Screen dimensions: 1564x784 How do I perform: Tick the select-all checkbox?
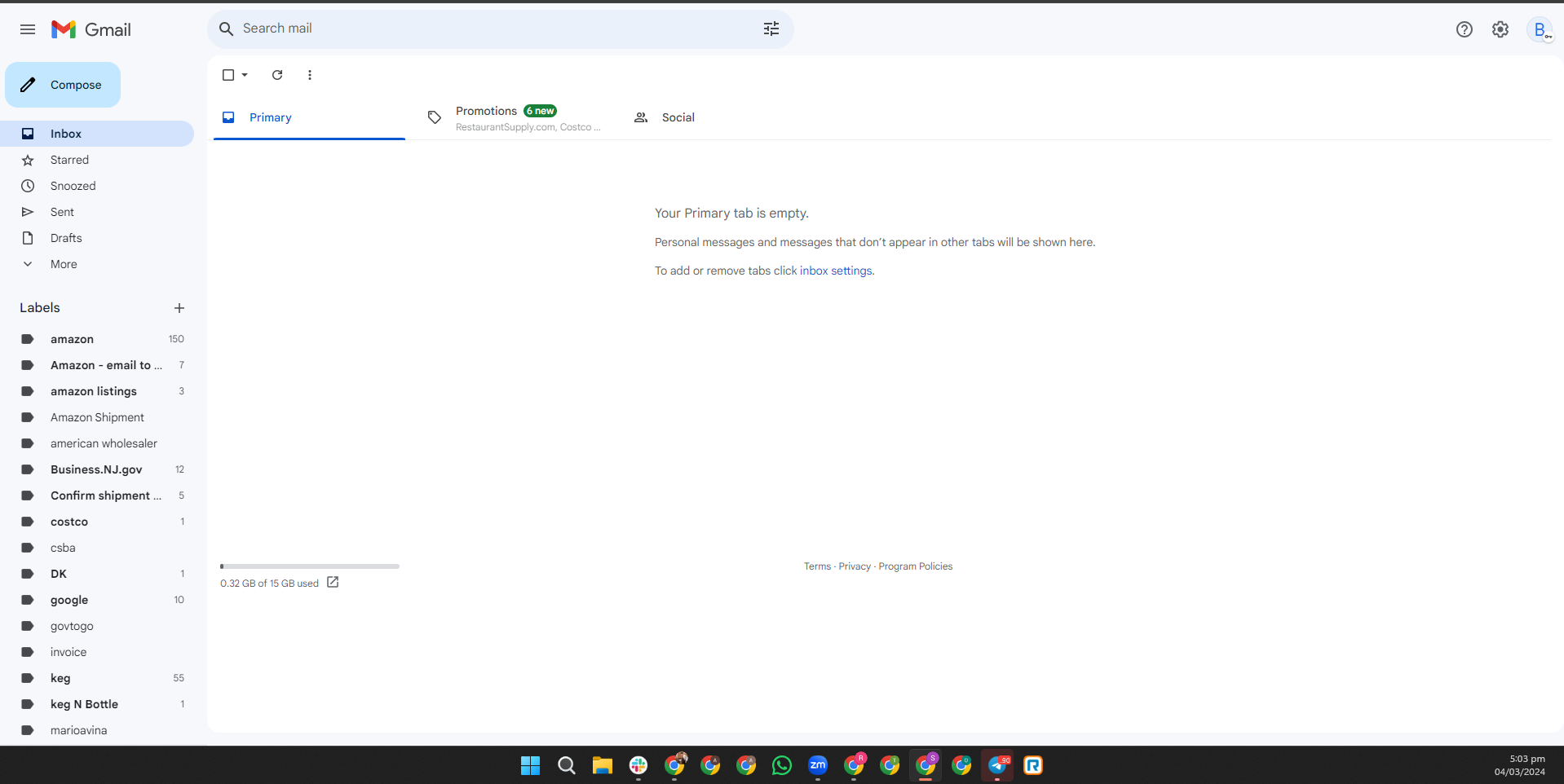click(228, 75)
